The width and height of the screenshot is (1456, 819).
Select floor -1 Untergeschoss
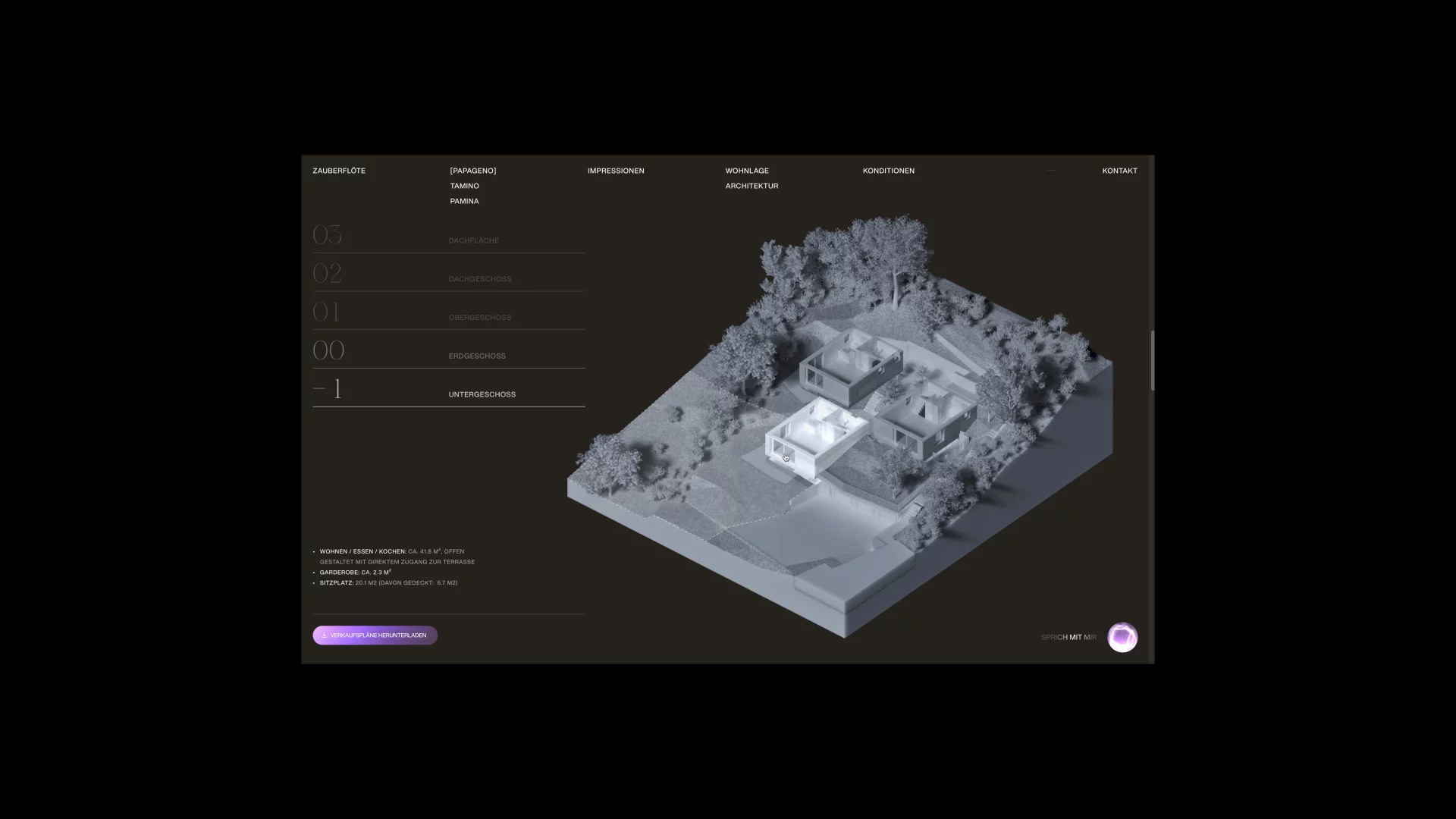[x=448, y=388]
